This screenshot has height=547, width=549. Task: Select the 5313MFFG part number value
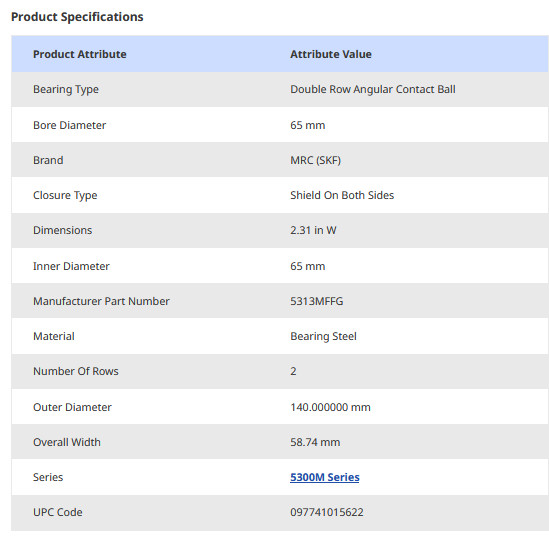(x=317, y=301)
